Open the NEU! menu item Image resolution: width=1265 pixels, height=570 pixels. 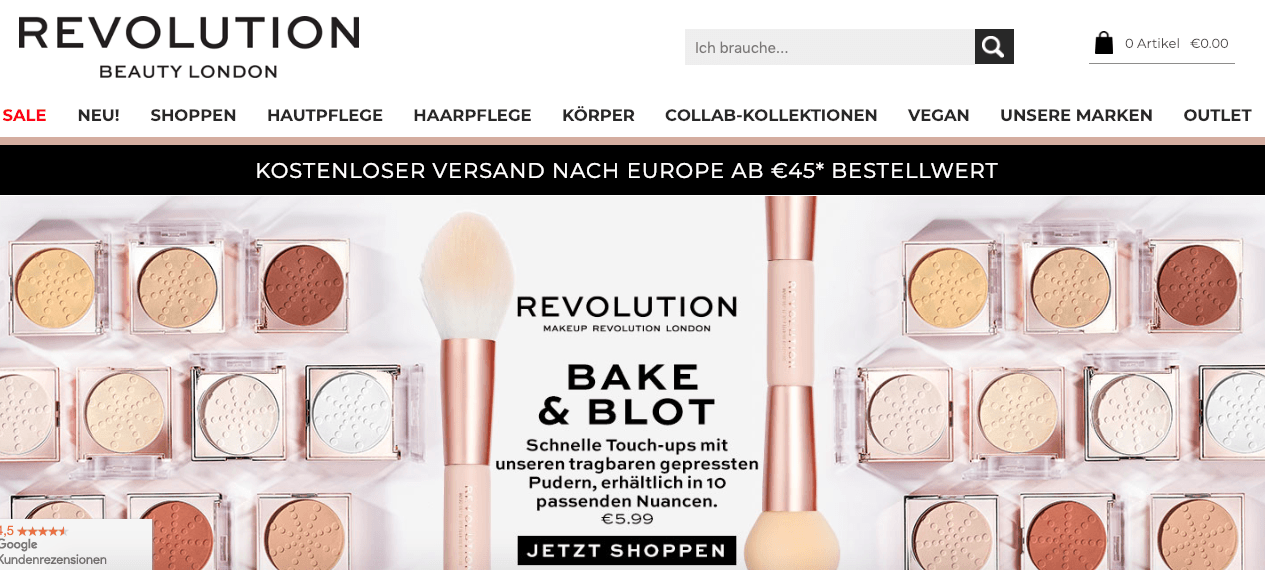coord(98,115)
